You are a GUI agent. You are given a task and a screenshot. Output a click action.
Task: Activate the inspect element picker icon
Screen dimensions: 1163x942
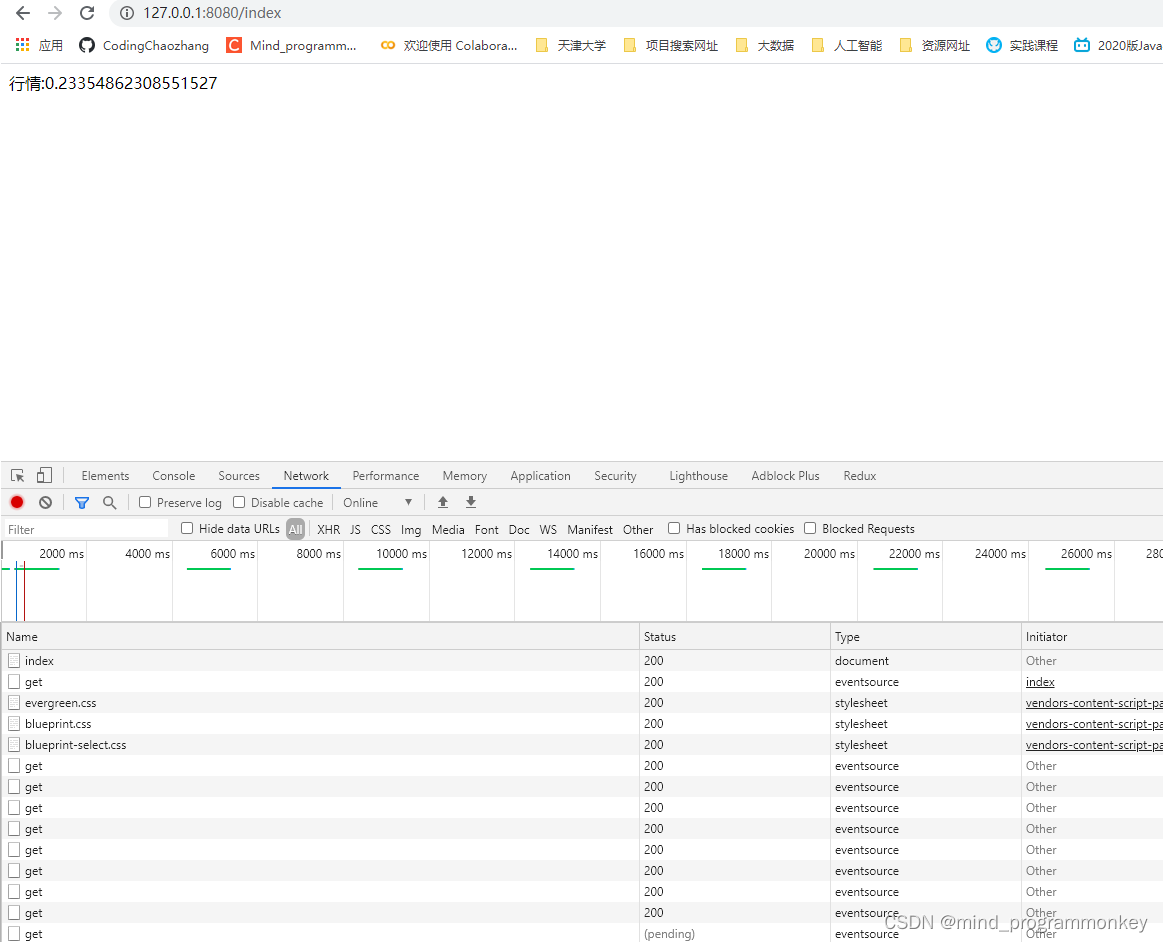pyautogui.click(x=18, y=475)
